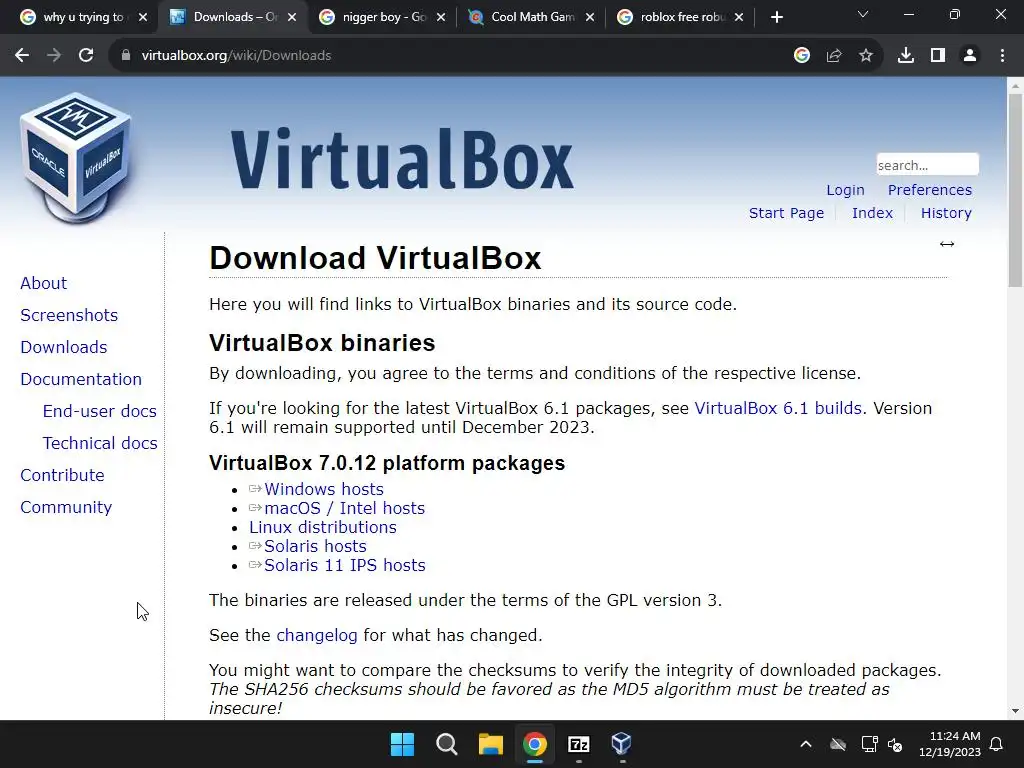Download Solaris 11 IPS hosts package
The width and height of the screenshot is (1024, 768).
point(344,565)
